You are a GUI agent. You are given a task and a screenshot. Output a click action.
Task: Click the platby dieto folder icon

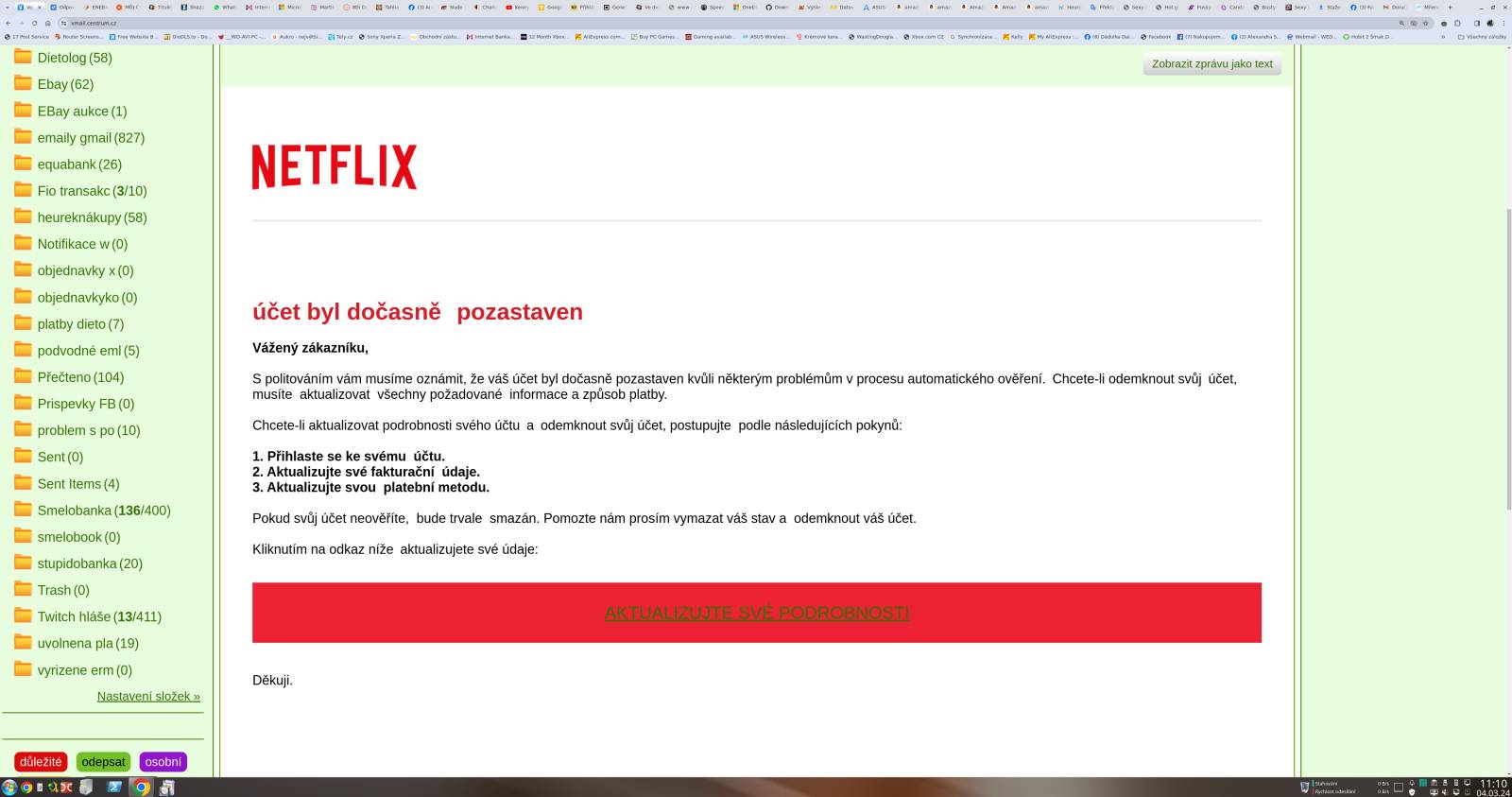coord(23,322)
